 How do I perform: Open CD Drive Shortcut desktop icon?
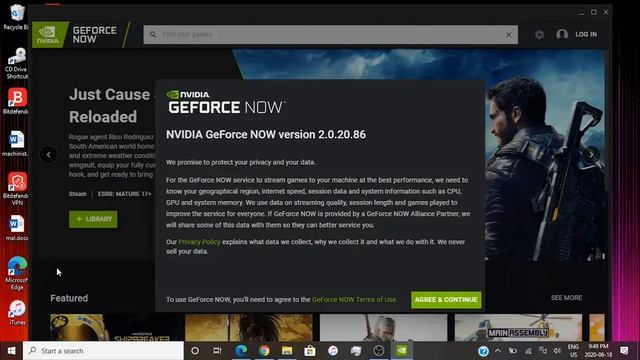pos(16,63)
